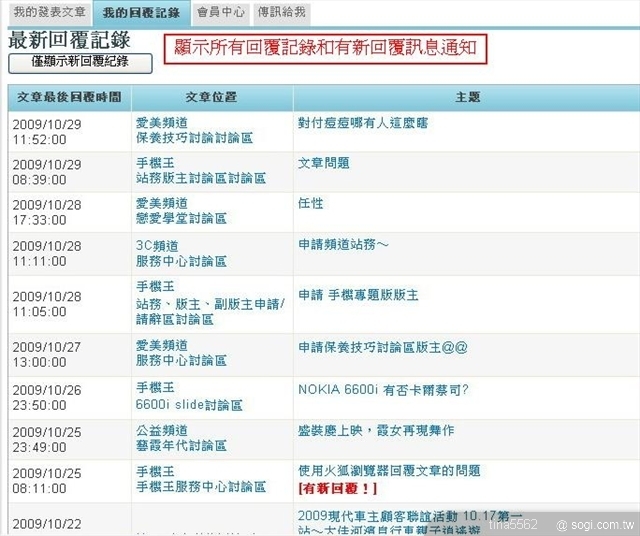Select the 我的回覆記錄 tab

142,13
